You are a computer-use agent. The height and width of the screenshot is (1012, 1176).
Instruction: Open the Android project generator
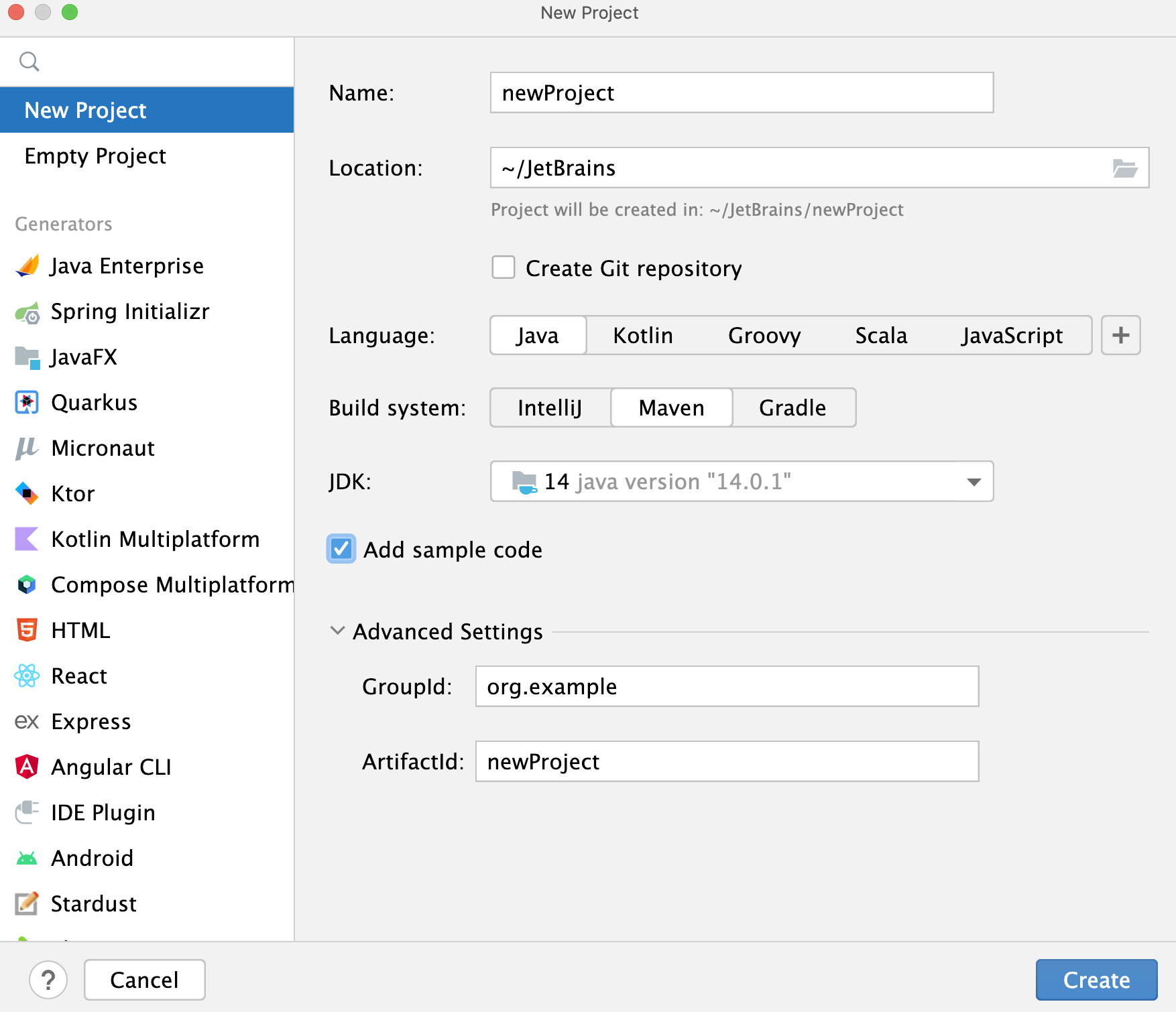coord(93,858)
